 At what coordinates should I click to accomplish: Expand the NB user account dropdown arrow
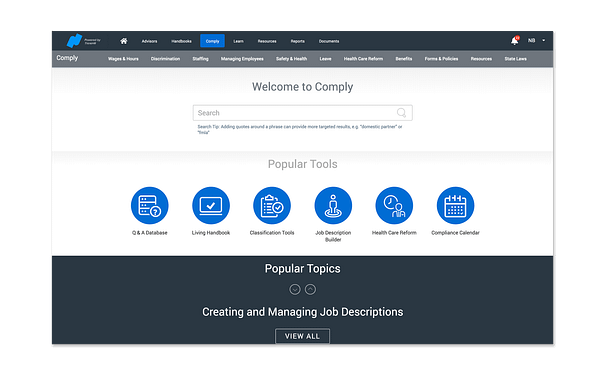pyautogui.click(x=543, y=41)
